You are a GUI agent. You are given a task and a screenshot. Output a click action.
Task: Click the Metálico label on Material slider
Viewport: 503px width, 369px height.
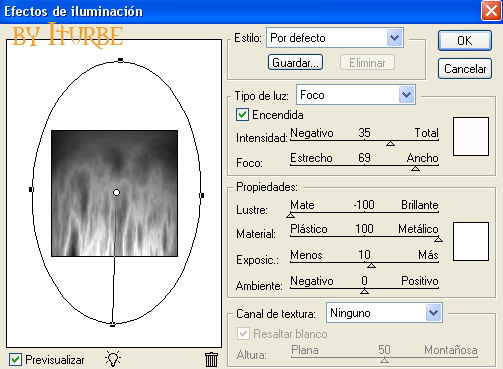click(x=418, y=229)
